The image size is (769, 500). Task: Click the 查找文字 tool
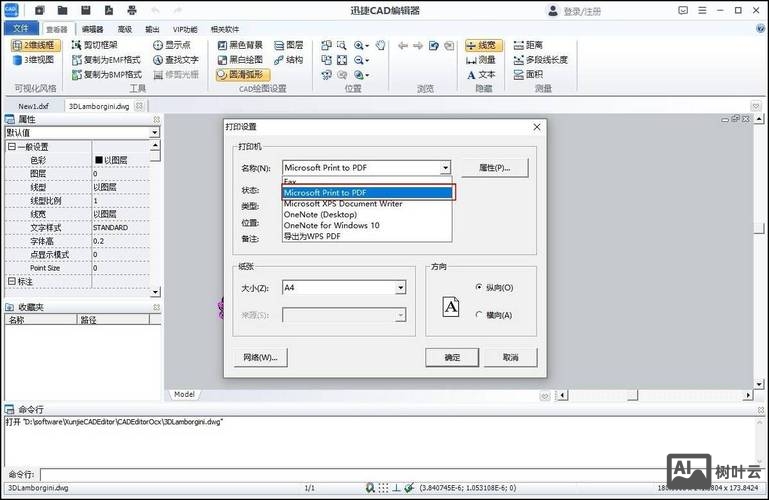[x=176, y=60]
